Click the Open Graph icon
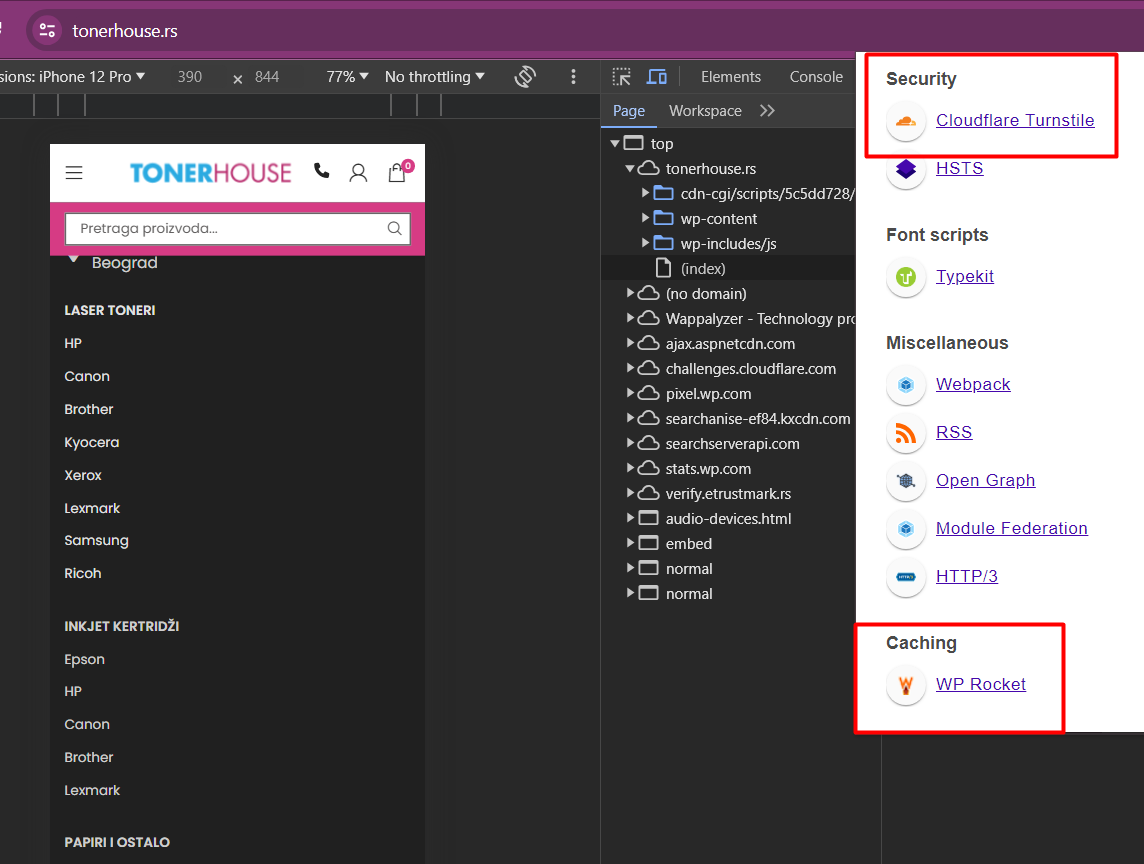 click(x=906, y=481)
